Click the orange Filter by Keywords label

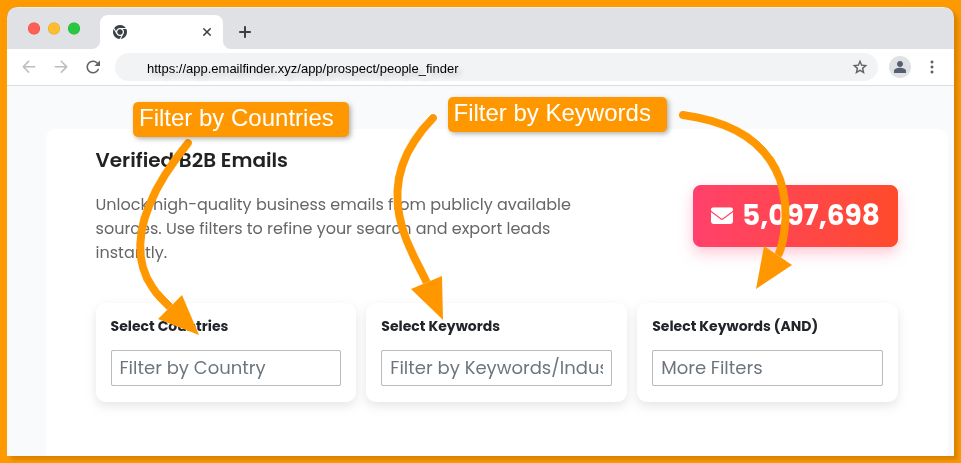click(x=552, y=113)
